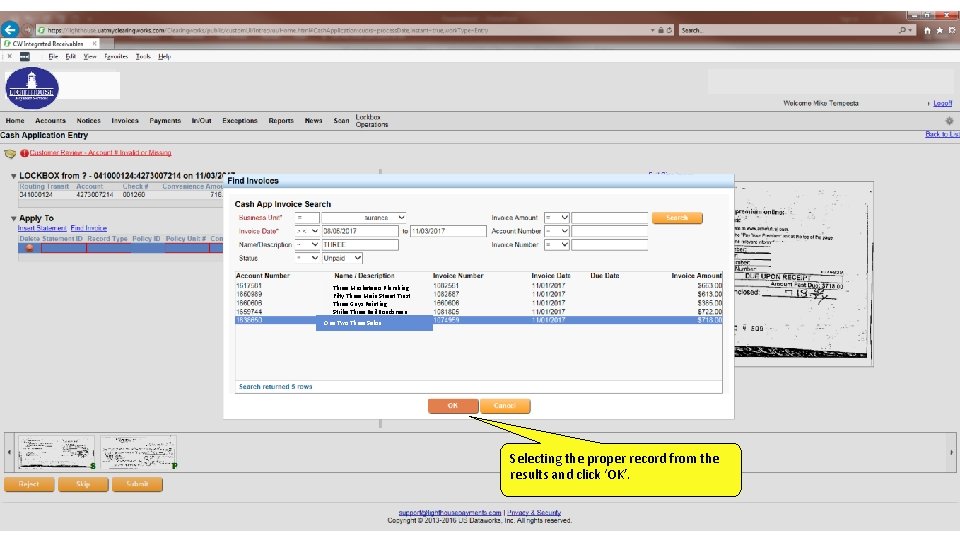Click the orange Search button
This screenshot has width=960, height=540.
(677, 217)
